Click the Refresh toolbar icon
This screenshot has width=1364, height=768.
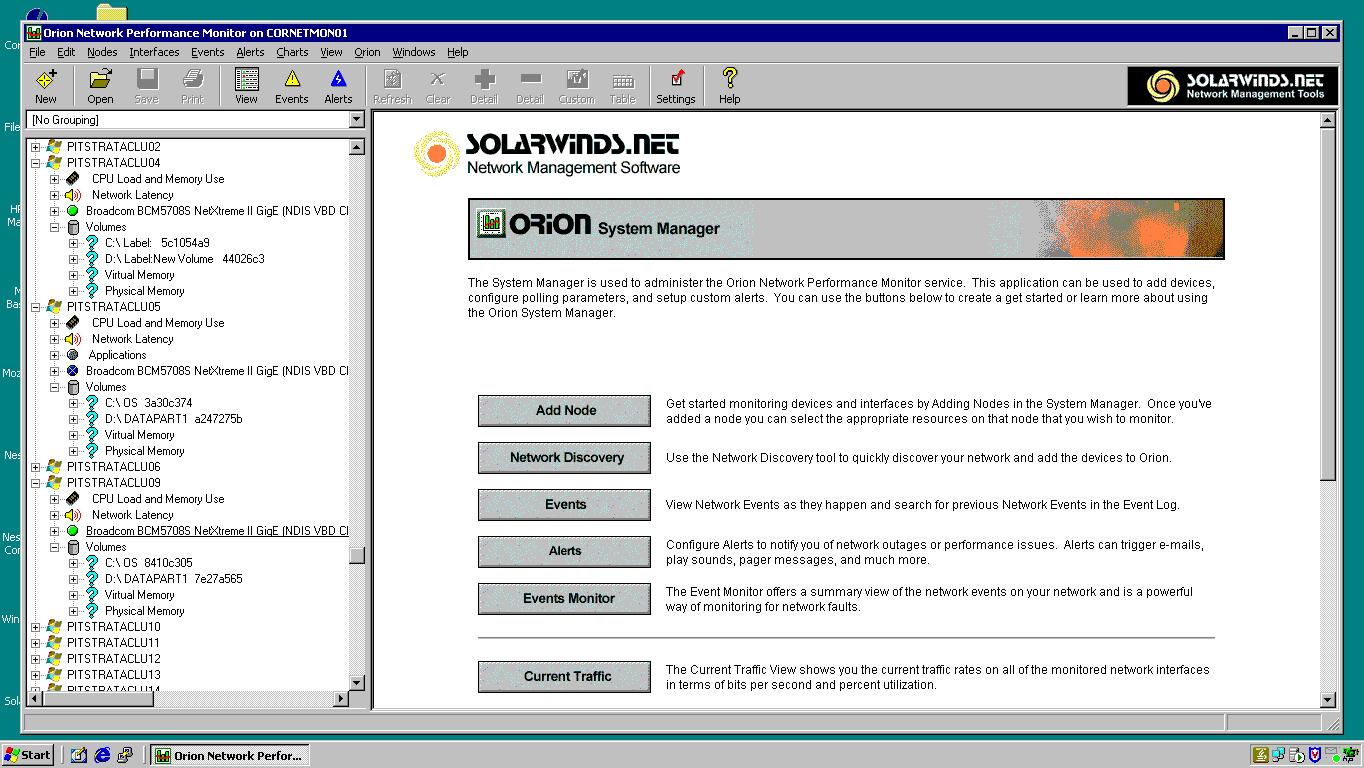[392, 86]
